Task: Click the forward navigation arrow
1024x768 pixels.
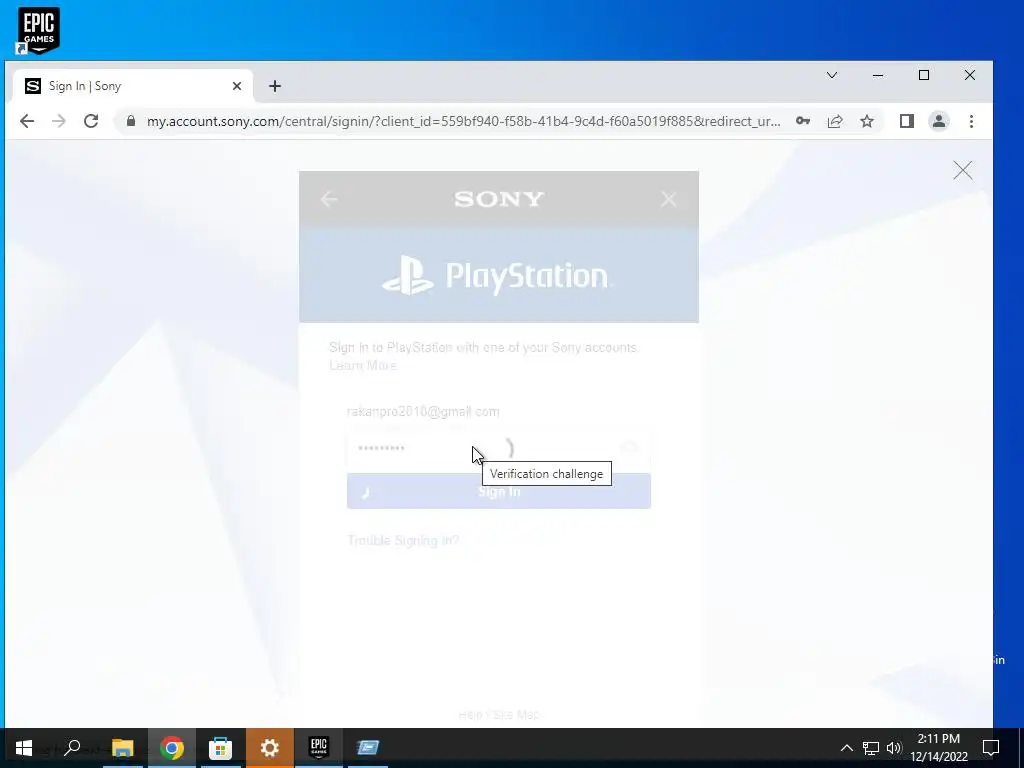Action: pos(59,121)
